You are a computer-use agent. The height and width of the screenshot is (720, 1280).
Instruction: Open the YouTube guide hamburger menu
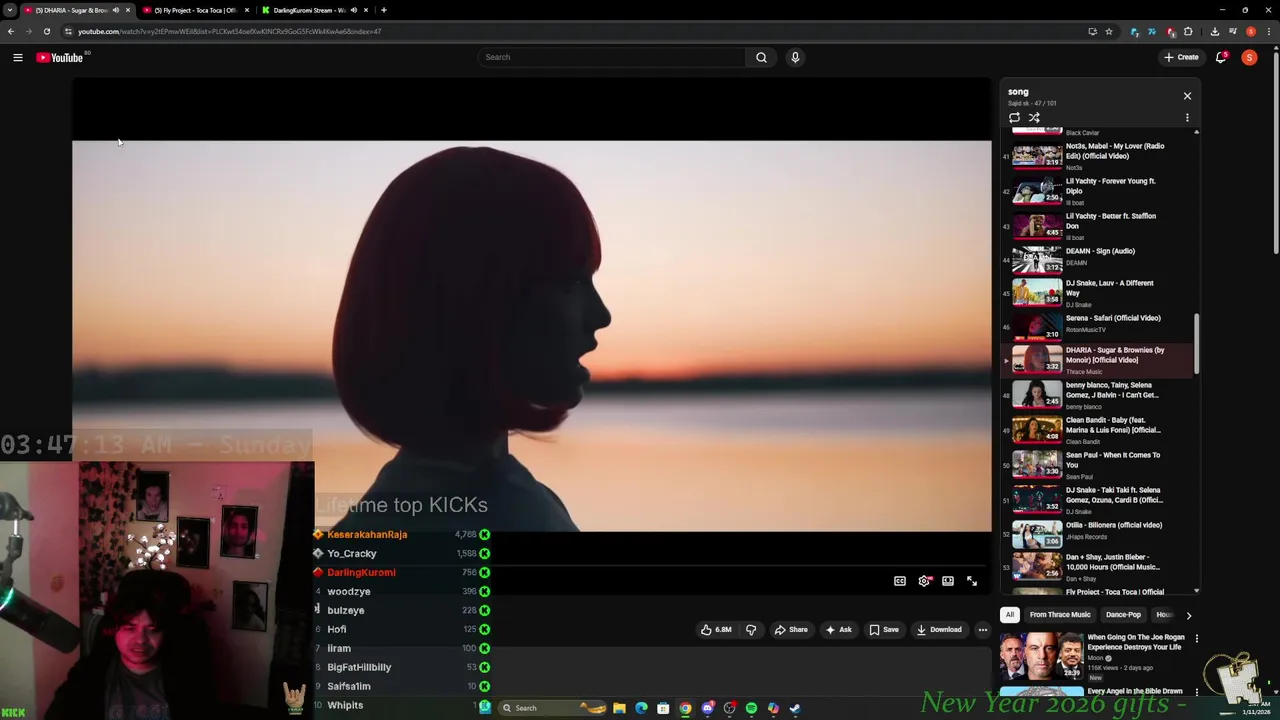pyautogui.click(x=17, y=57)
